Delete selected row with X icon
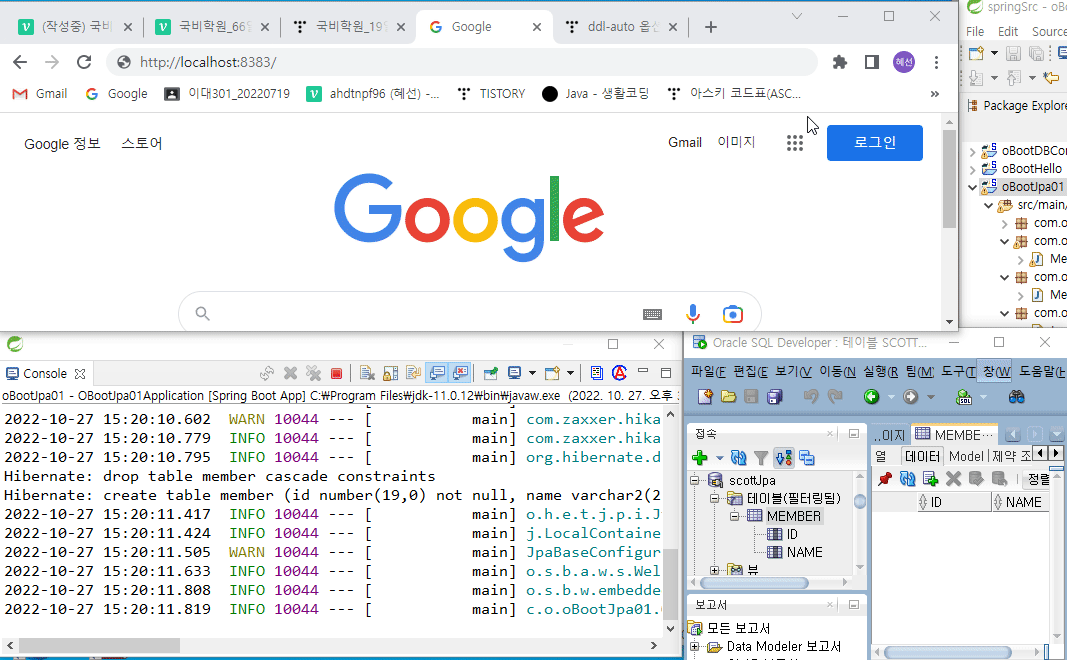 [x=953, y=479]
